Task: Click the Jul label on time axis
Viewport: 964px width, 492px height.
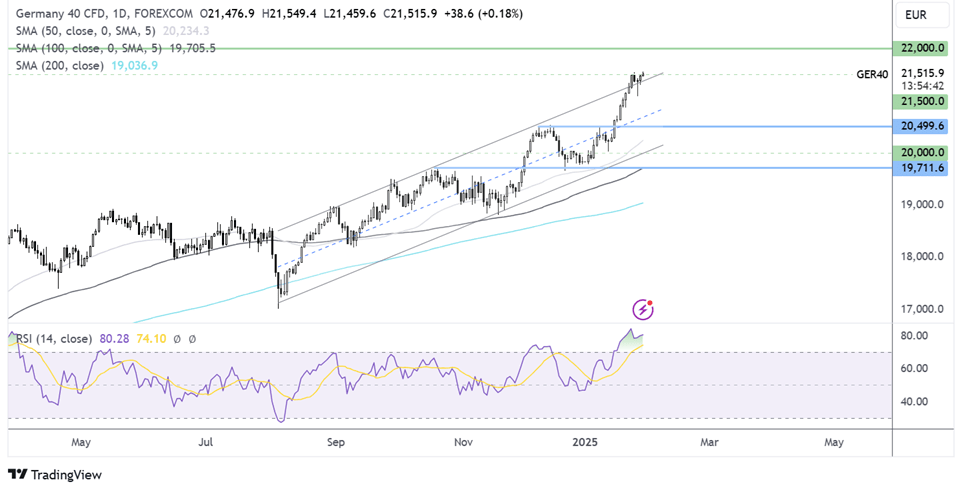Action: tap(207, 442)
